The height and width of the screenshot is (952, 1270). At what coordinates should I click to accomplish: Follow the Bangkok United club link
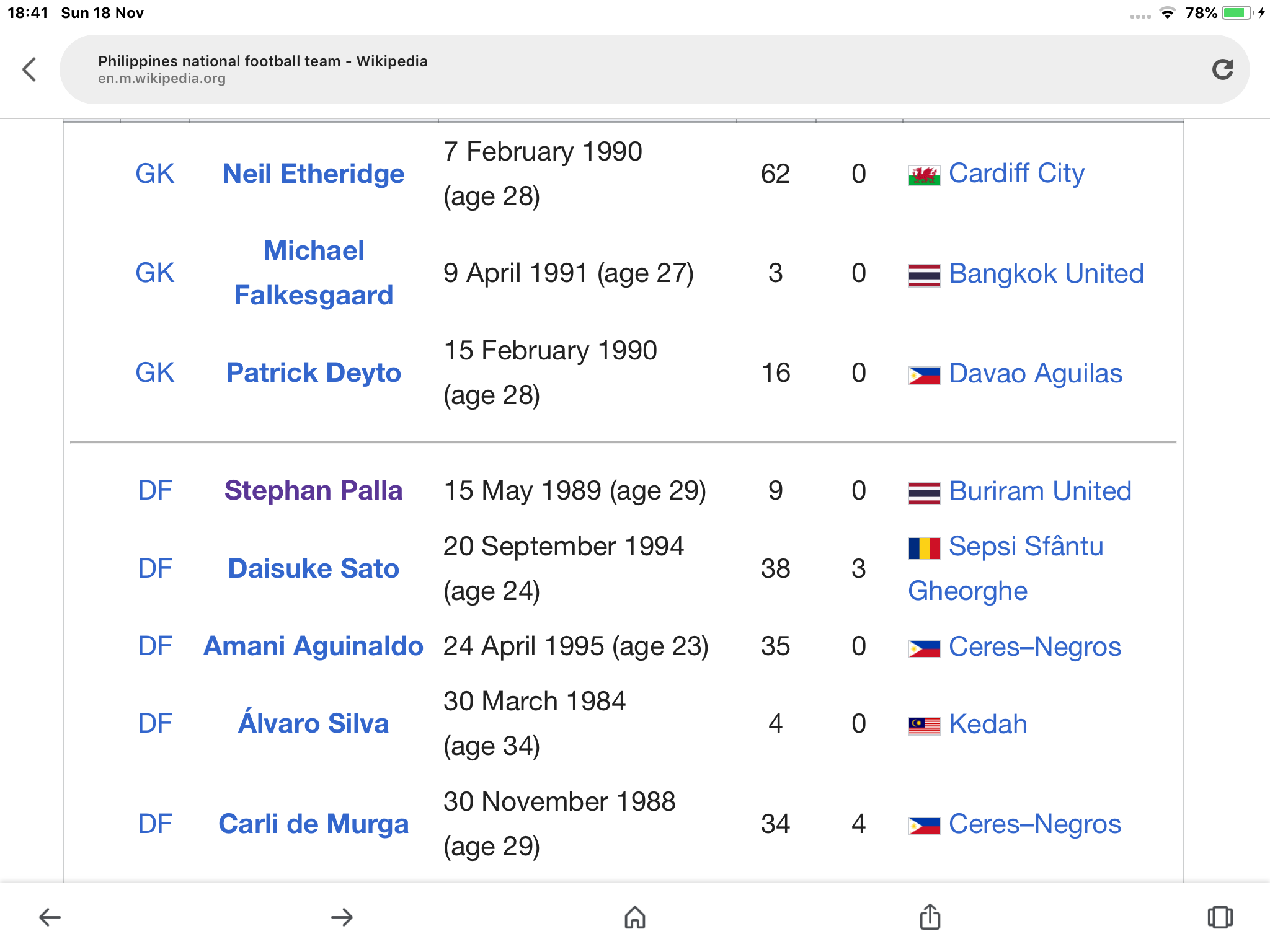point(1046,273)
